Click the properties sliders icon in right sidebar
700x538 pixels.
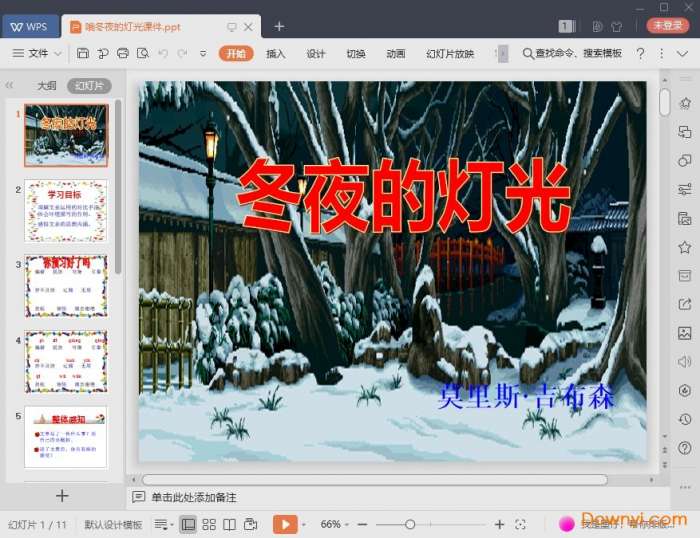point(685,189)
